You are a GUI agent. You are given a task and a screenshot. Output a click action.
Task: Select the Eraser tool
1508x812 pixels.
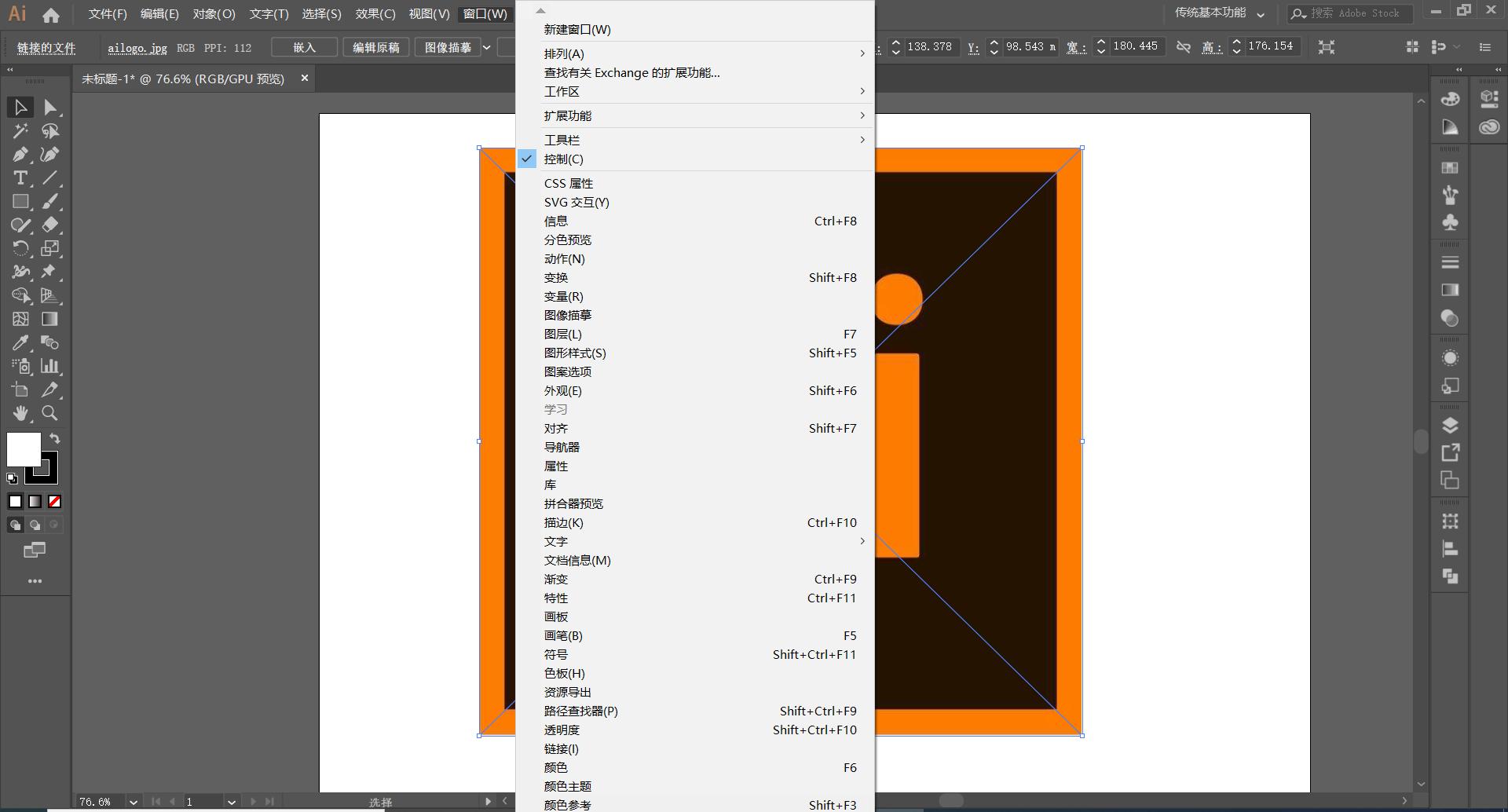[50, 225]
